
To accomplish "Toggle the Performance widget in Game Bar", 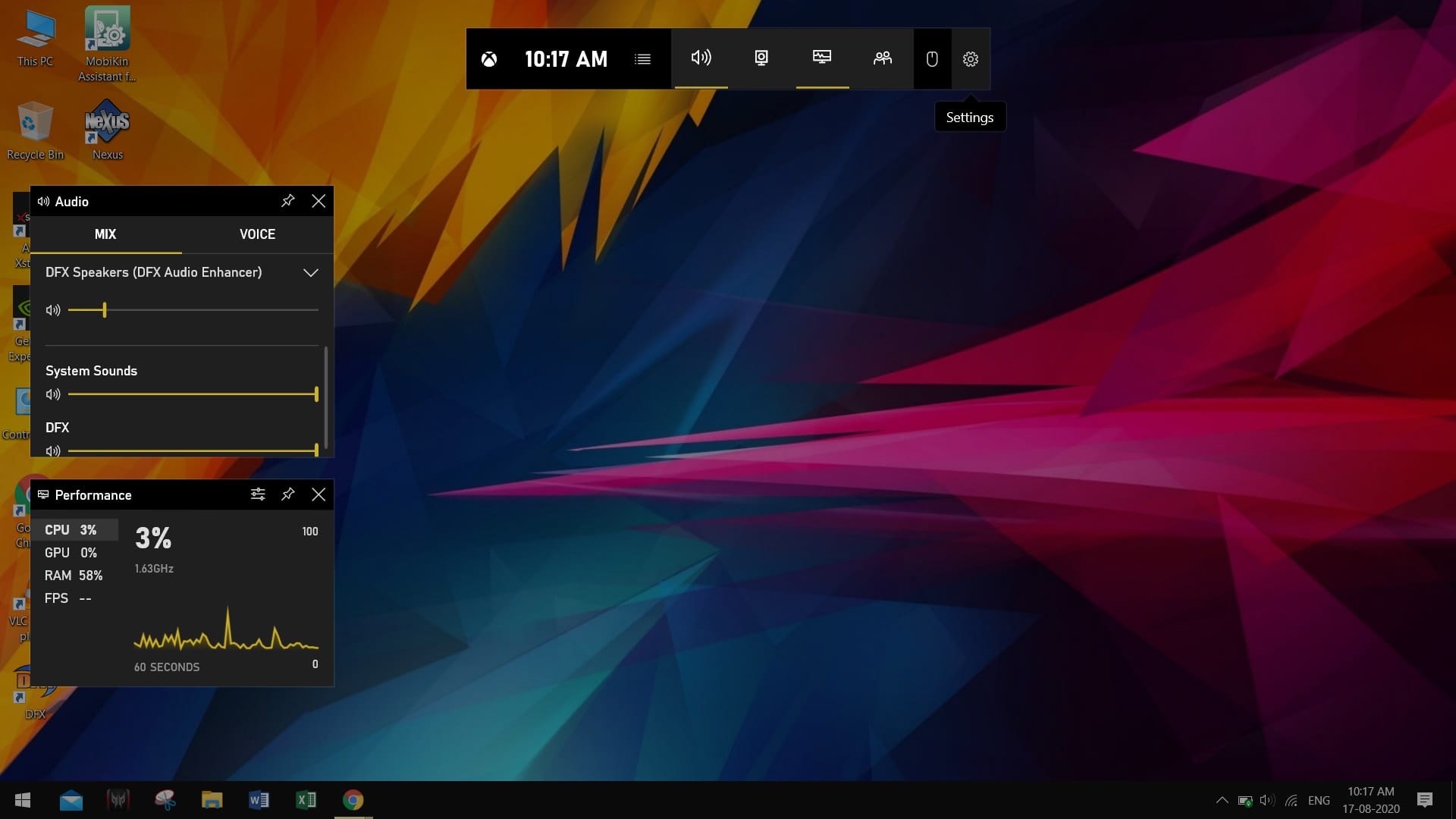I will (822, 58).
